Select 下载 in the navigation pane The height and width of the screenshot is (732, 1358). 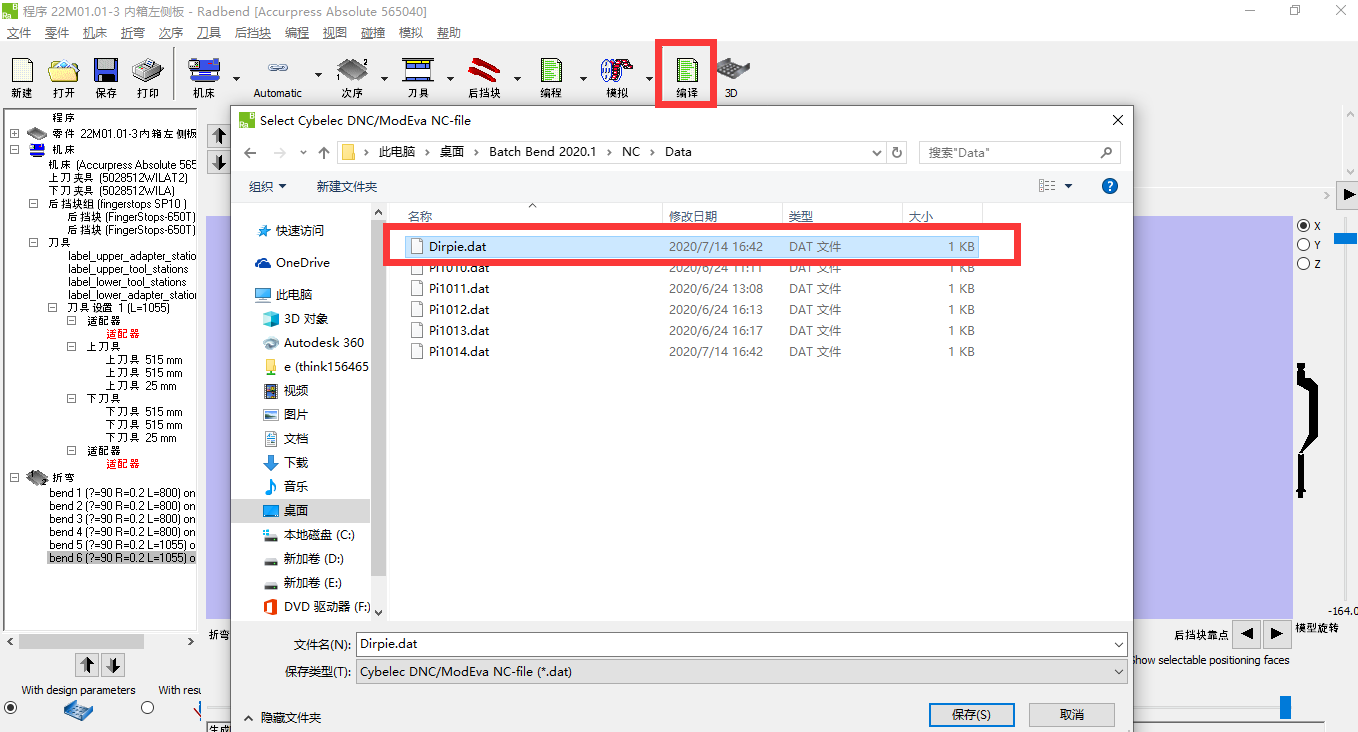point(295,462)
